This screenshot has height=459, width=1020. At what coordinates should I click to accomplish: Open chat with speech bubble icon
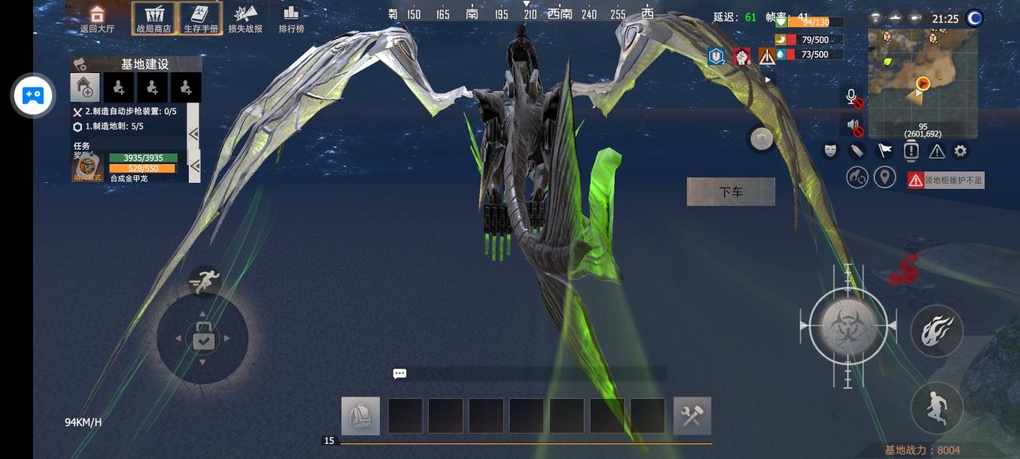tap(399, 373)
